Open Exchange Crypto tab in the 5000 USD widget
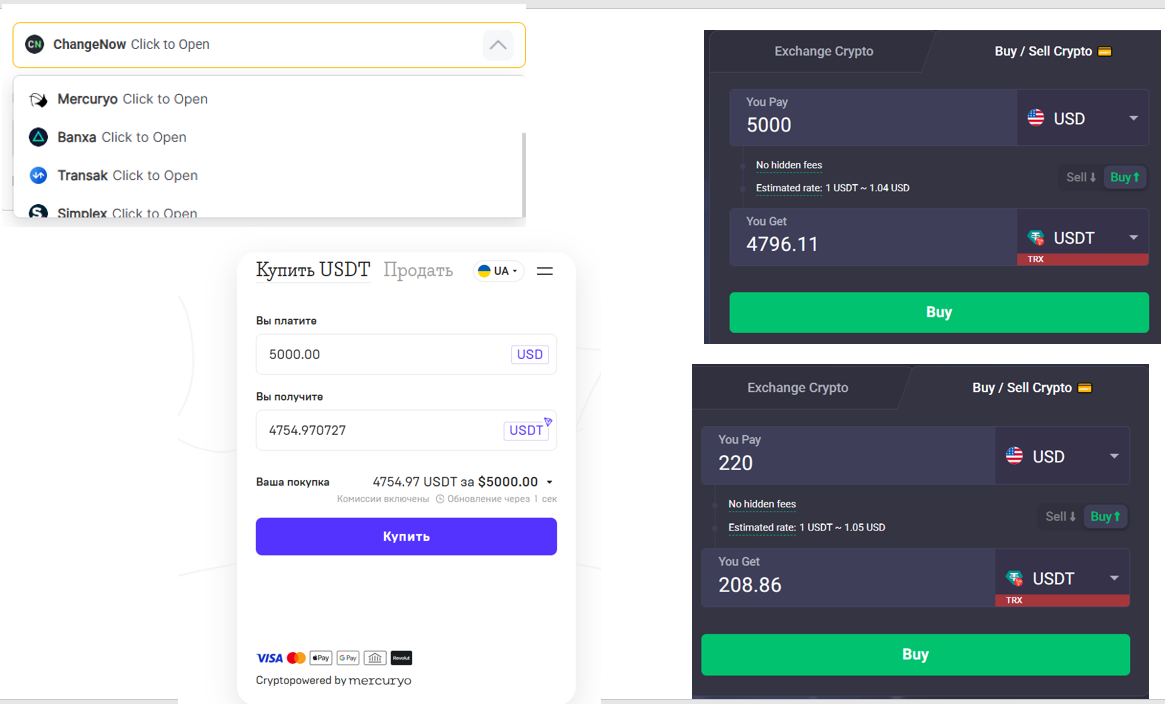The height and width of the screenshot is (704, 1165). (823, 51)
